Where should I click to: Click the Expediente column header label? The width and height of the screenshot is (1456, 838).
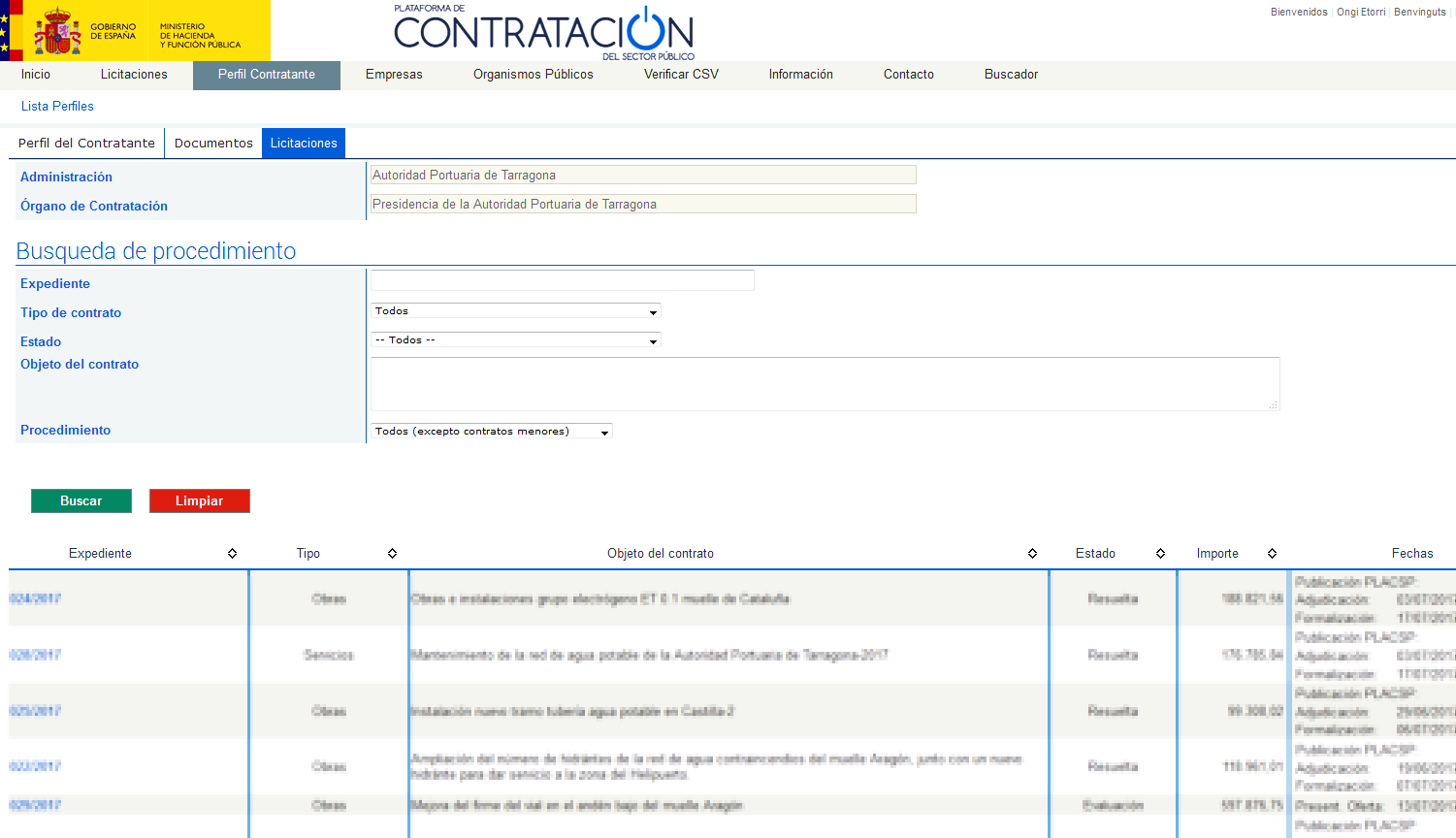(x=100, y=554)
